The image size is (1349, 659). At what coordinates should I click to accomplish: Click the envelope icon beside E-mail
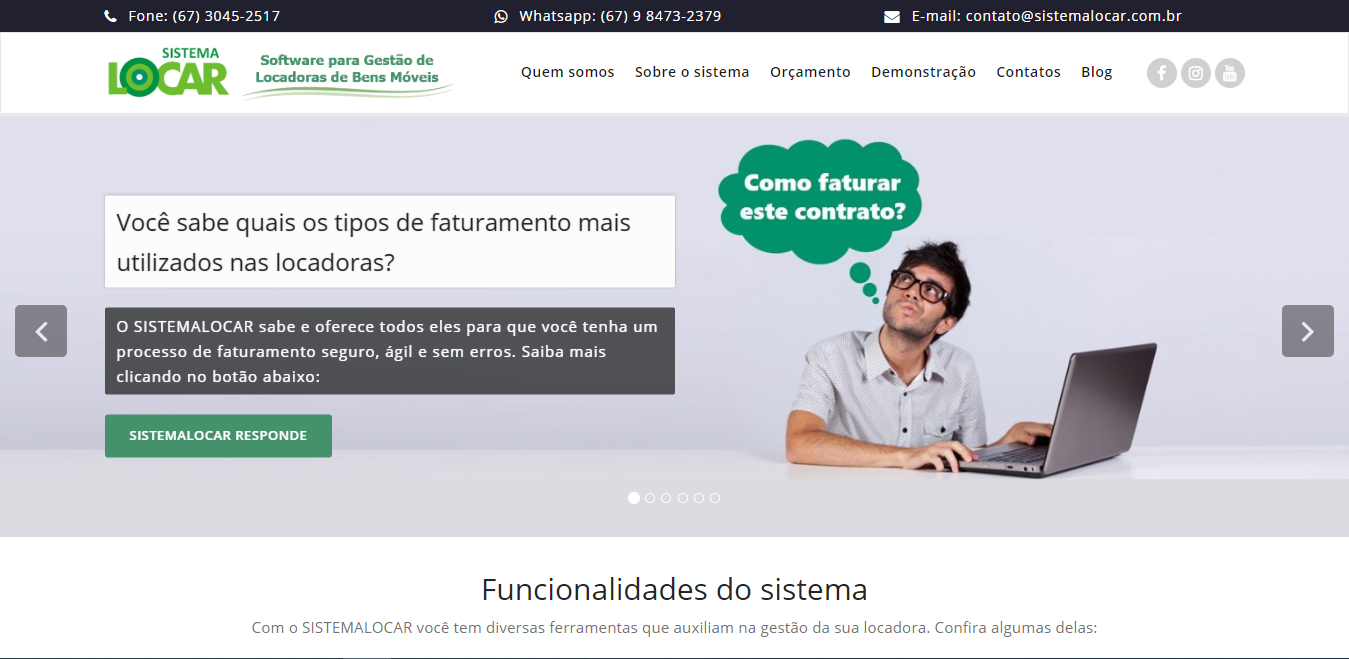click(892, 16)
